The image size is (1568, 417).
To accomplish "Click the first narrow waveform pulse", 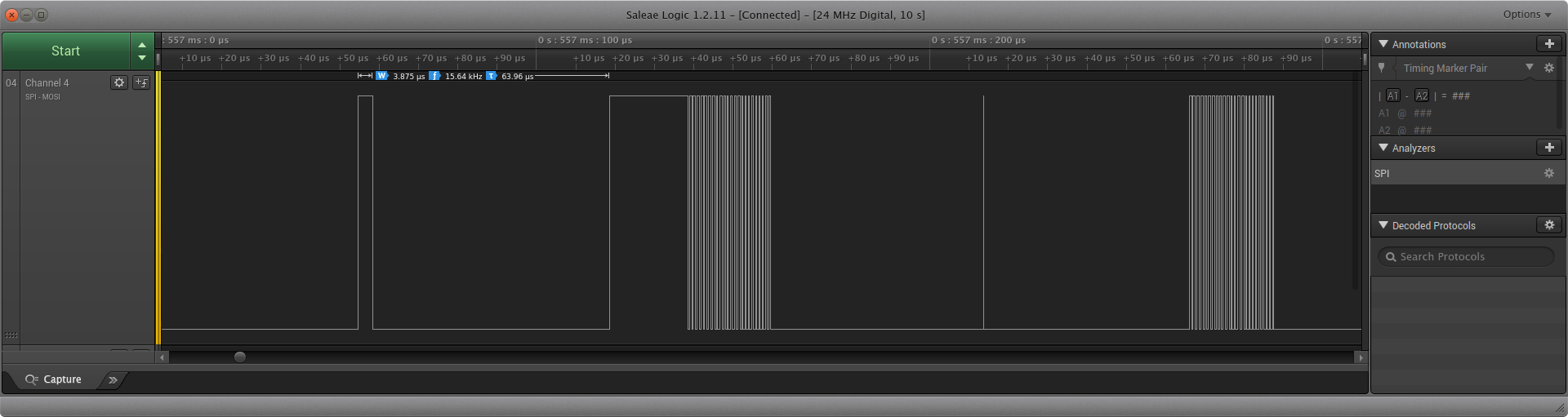I will click(365, 212).
